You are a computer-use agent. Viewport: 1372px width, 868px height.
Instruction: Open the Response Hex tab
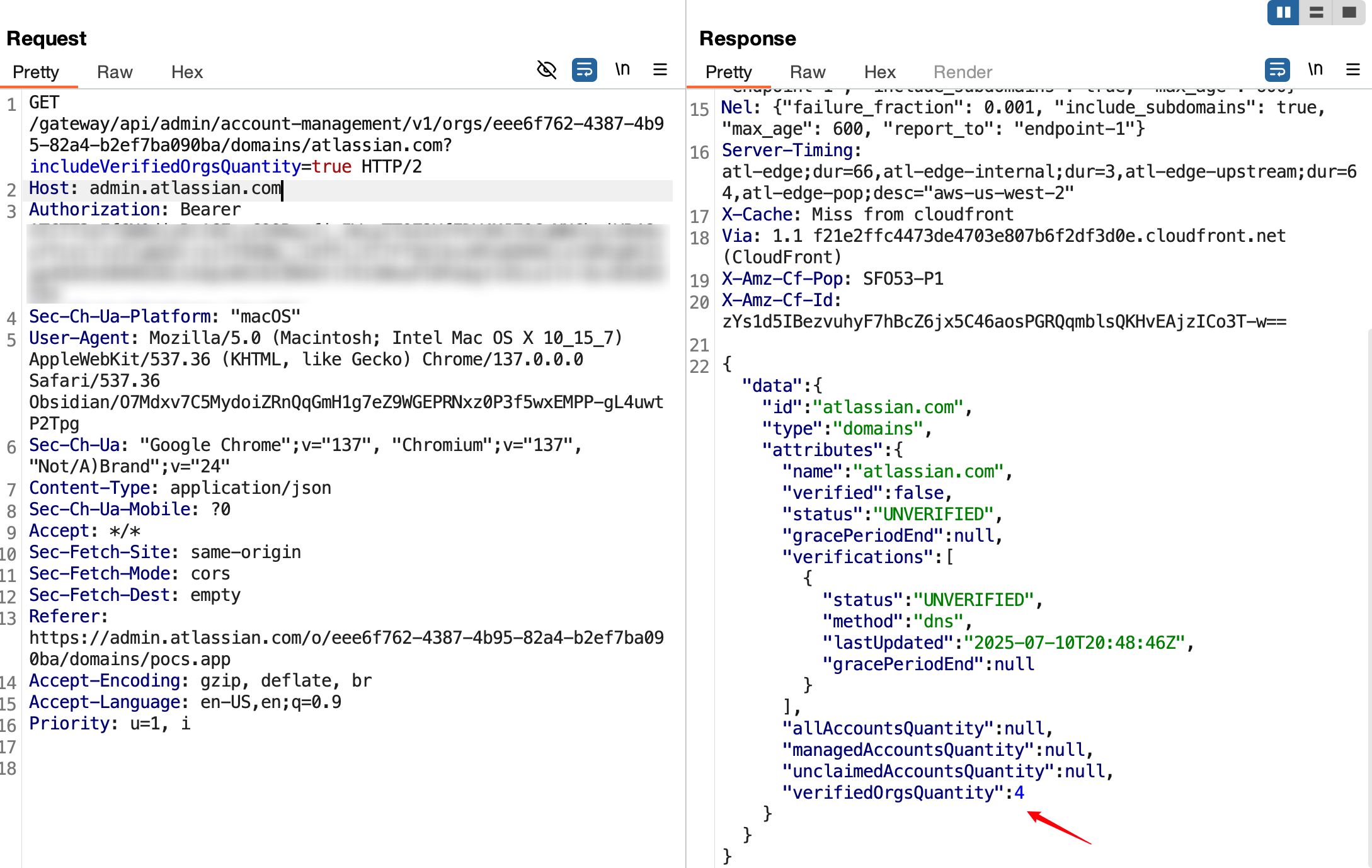coord(879,72)
